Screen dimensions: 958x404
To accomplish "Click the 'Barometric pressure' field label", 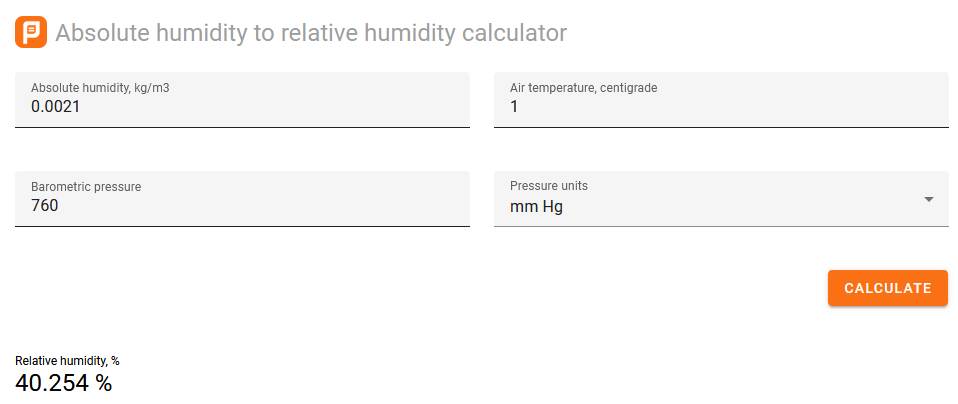I will [86, 187].
